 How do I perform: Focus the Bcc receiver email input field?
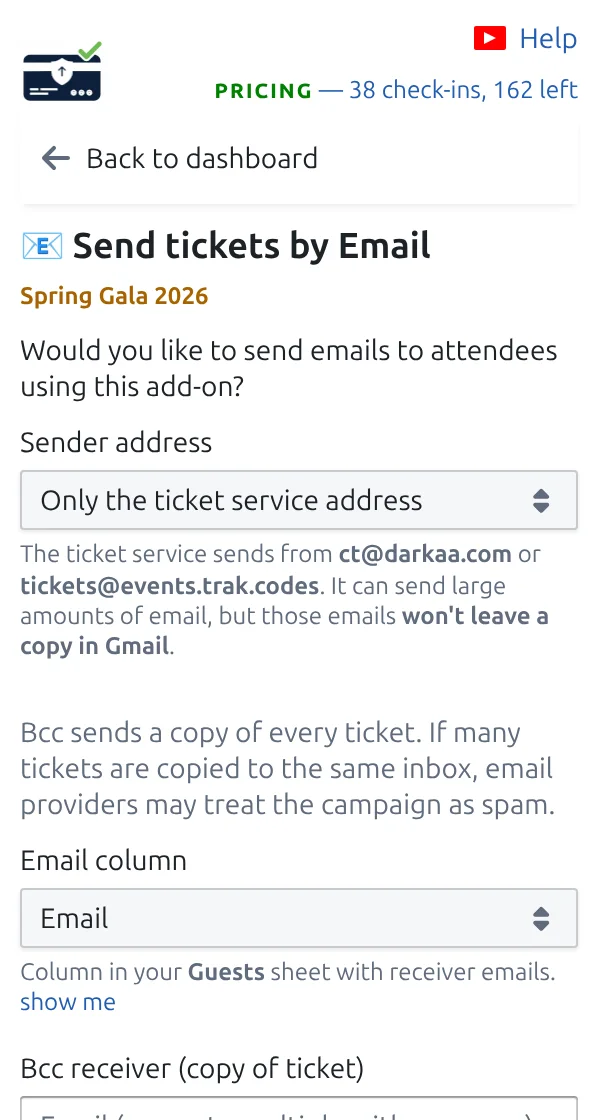(x=299, y=1108)
